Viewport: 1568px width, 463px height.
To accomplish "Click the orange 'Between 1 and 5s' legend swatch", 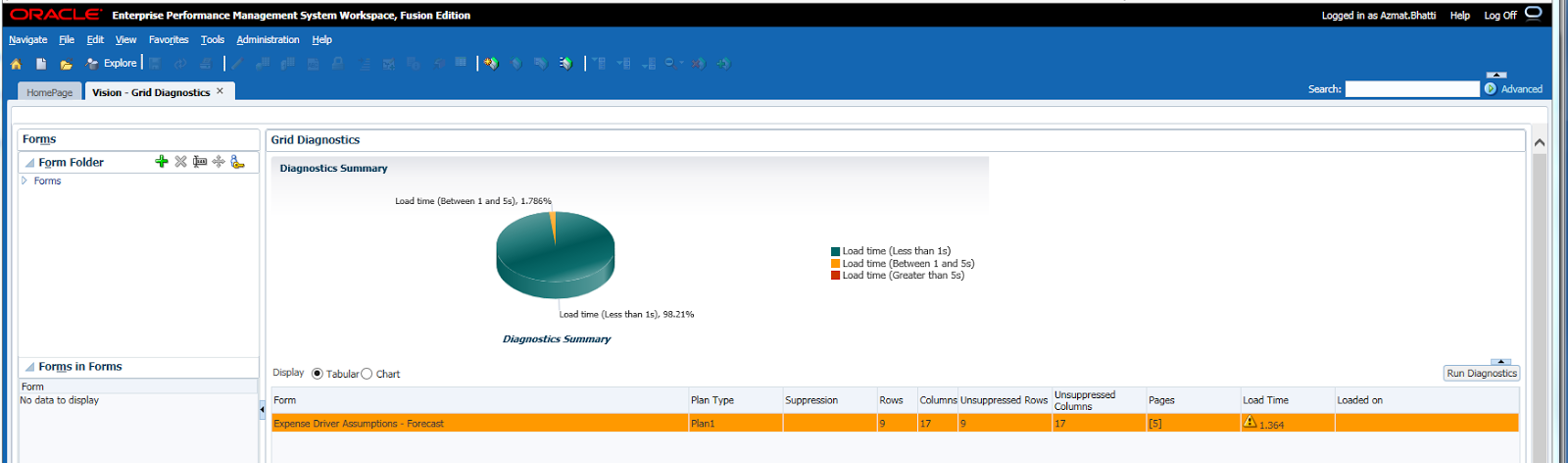I will [x=835, y=263].
